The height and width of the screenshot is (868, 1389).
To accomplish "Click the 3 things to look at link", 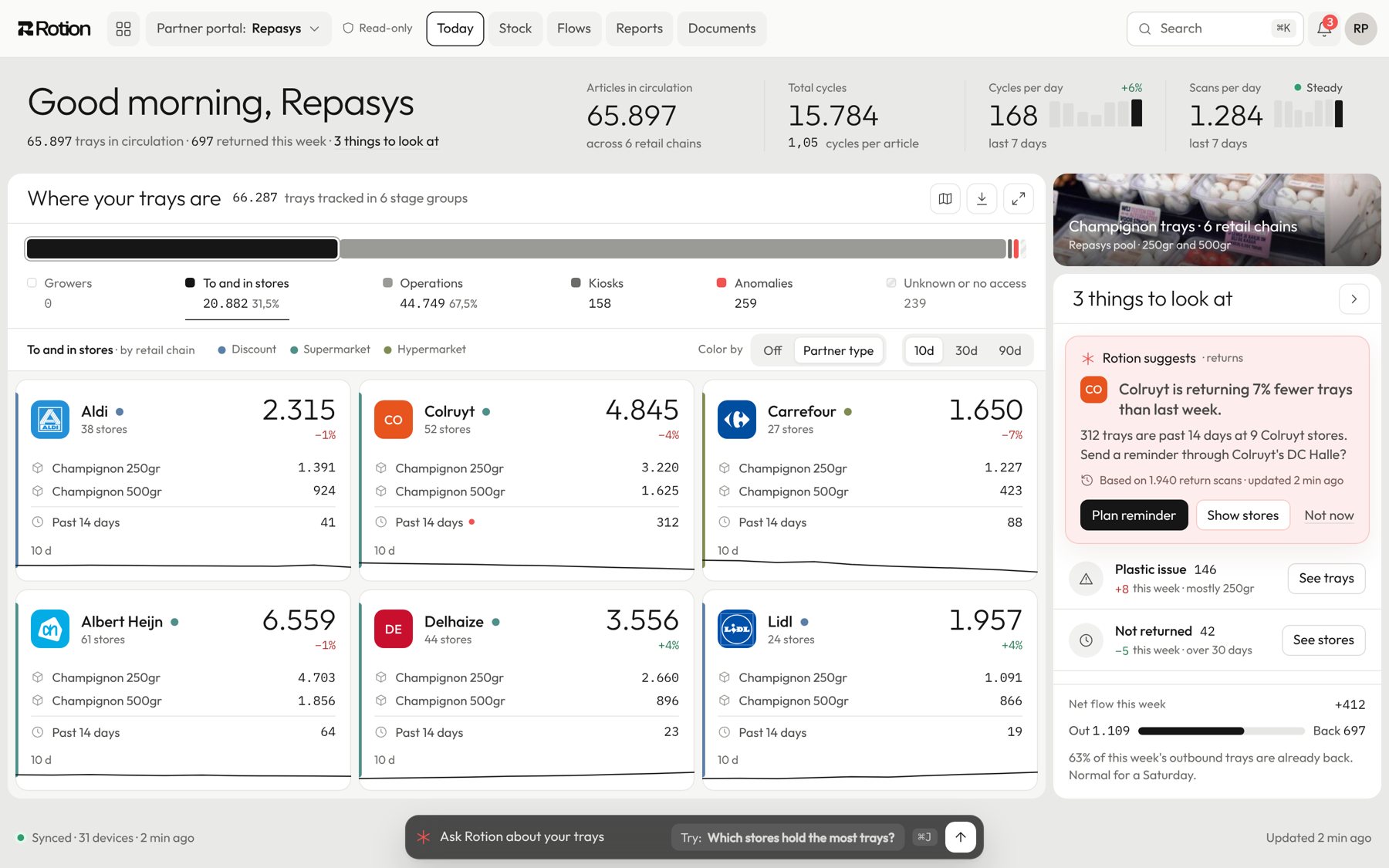I will pos(386,141).
